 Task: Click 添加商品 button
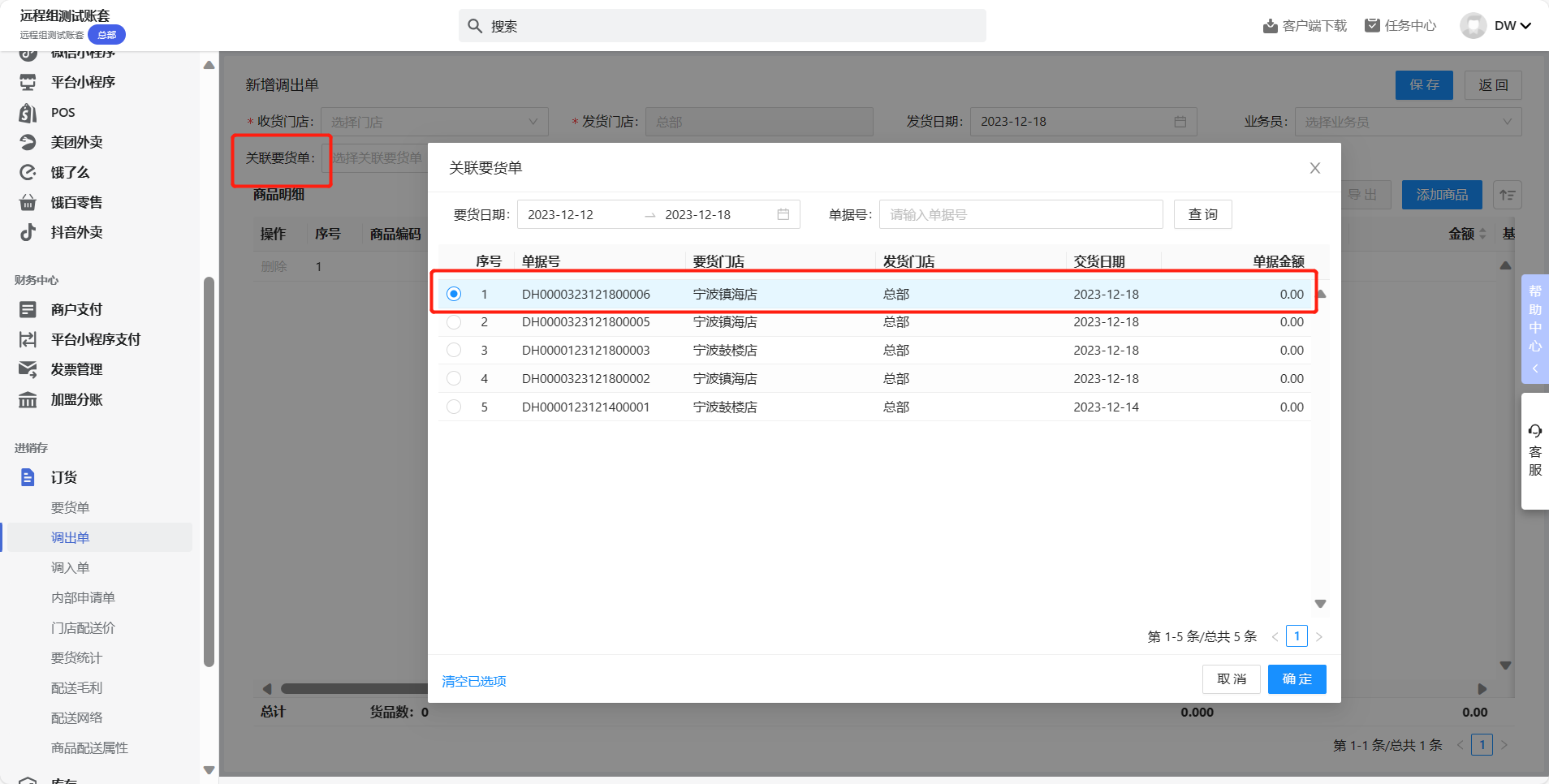click(x=1442, y=195)
